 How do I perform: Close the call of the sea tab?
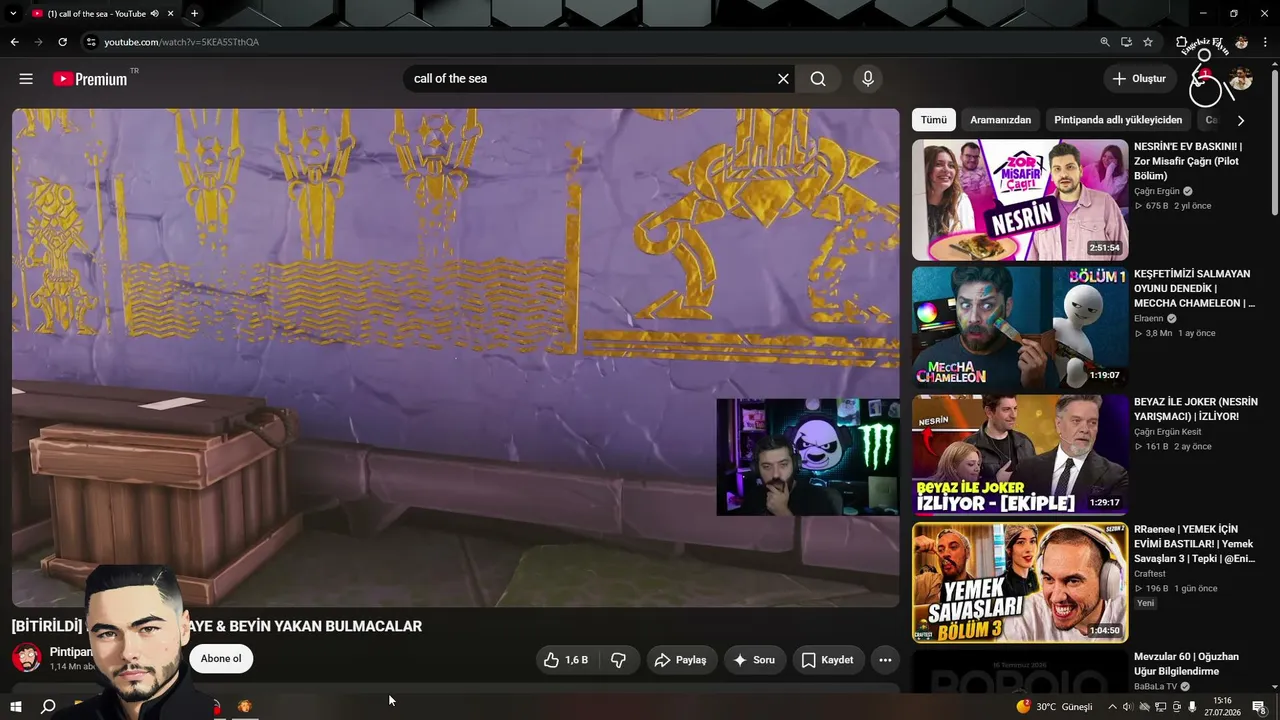click(171, 14)
